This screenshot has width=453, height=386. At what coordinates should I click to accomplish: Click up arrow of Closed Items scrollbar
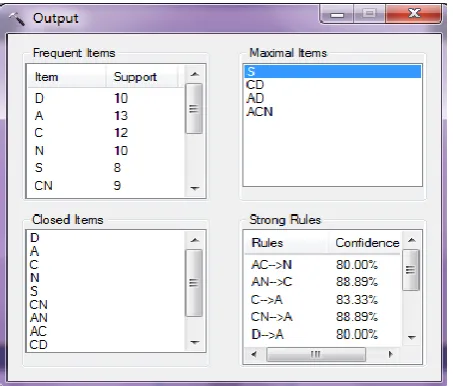pos(195,240)
